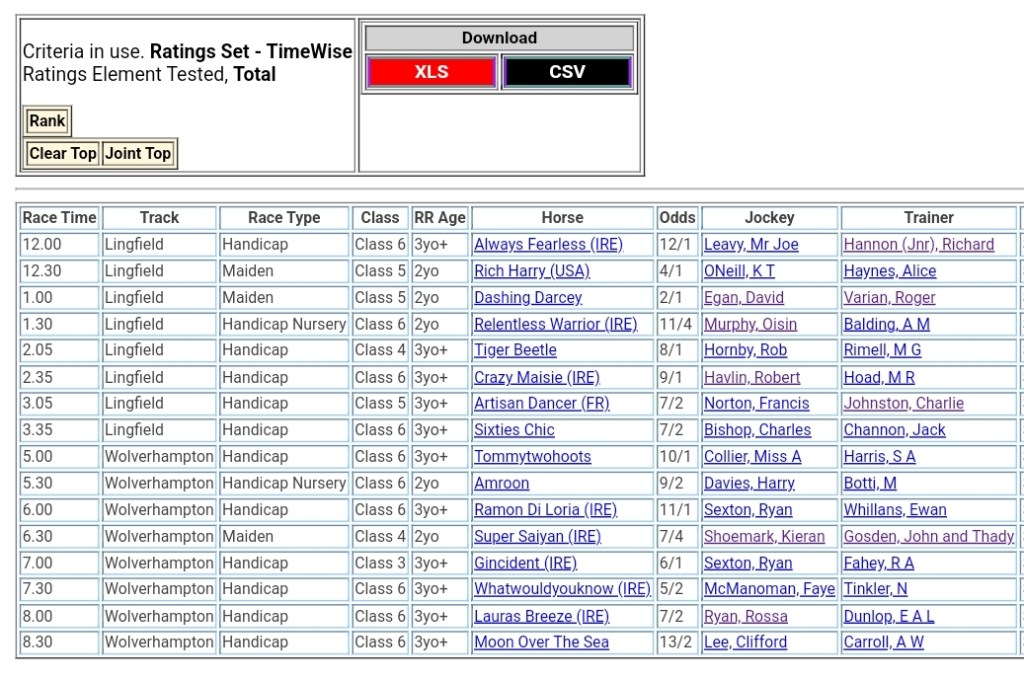
Task: Select the horse Tommytwohoots
Action: (x=532, y=457)
